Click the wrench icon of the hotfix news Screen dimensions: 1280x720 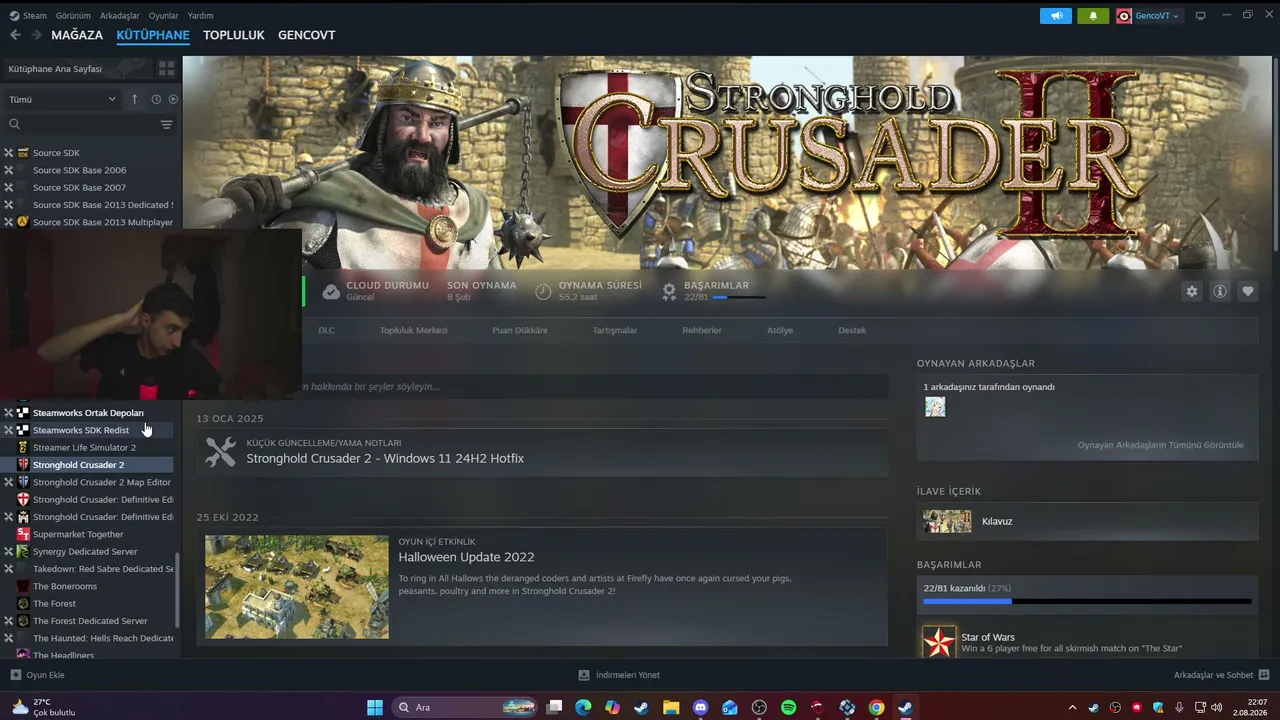click(x=220, y=452)
